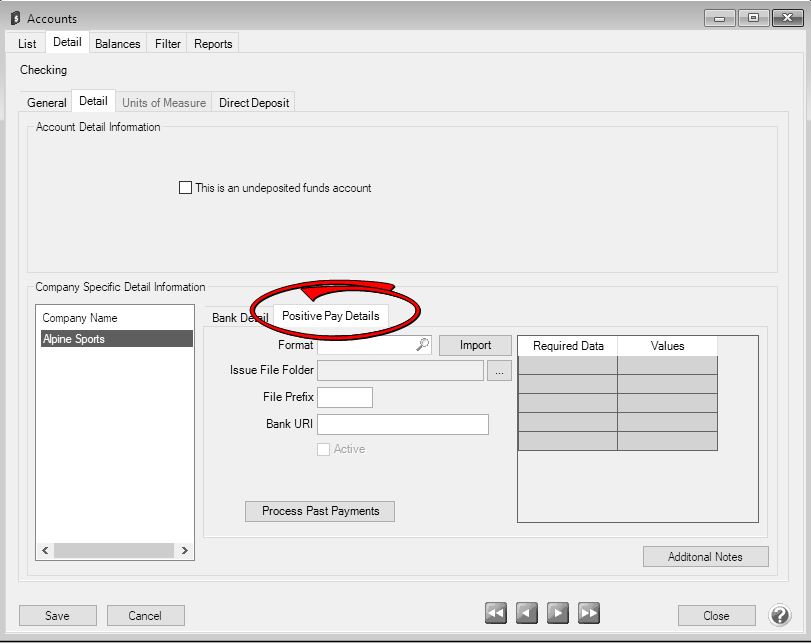811x643 pixels.
Task: Go to the next account record
Action: coord(558,614)
